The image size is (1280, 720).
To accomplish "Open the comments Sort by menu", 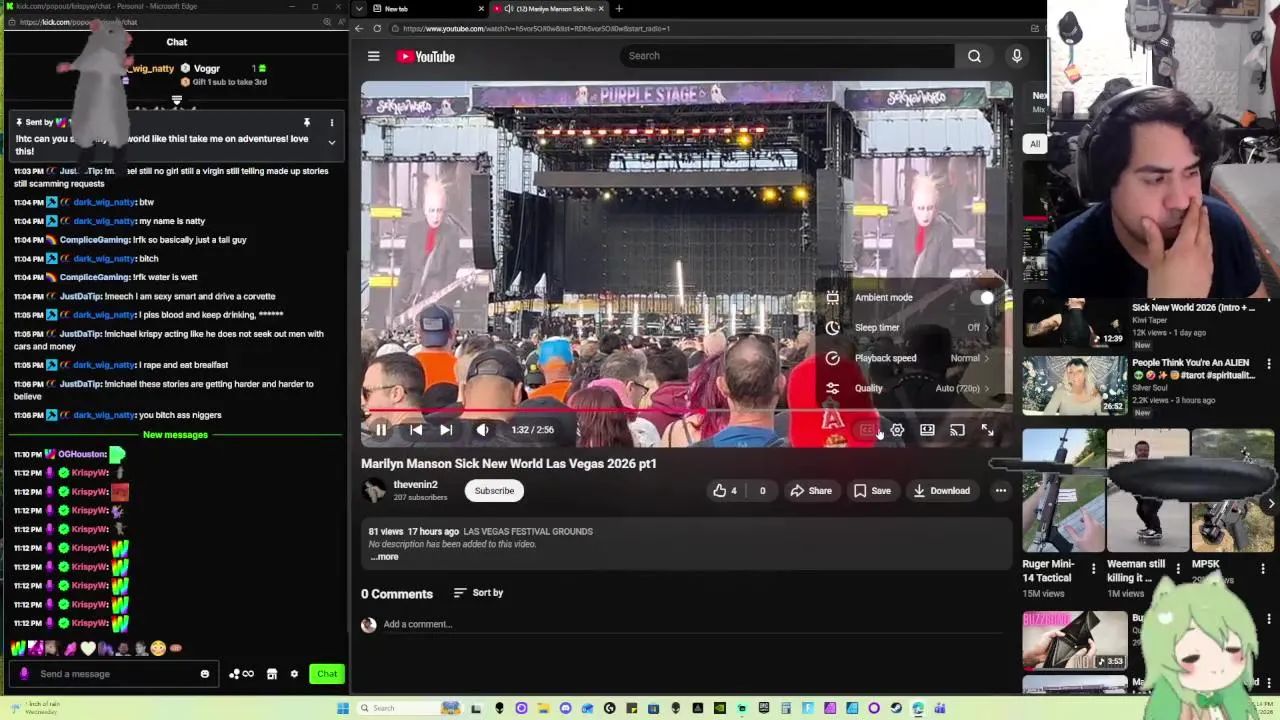I will point(478,593).
